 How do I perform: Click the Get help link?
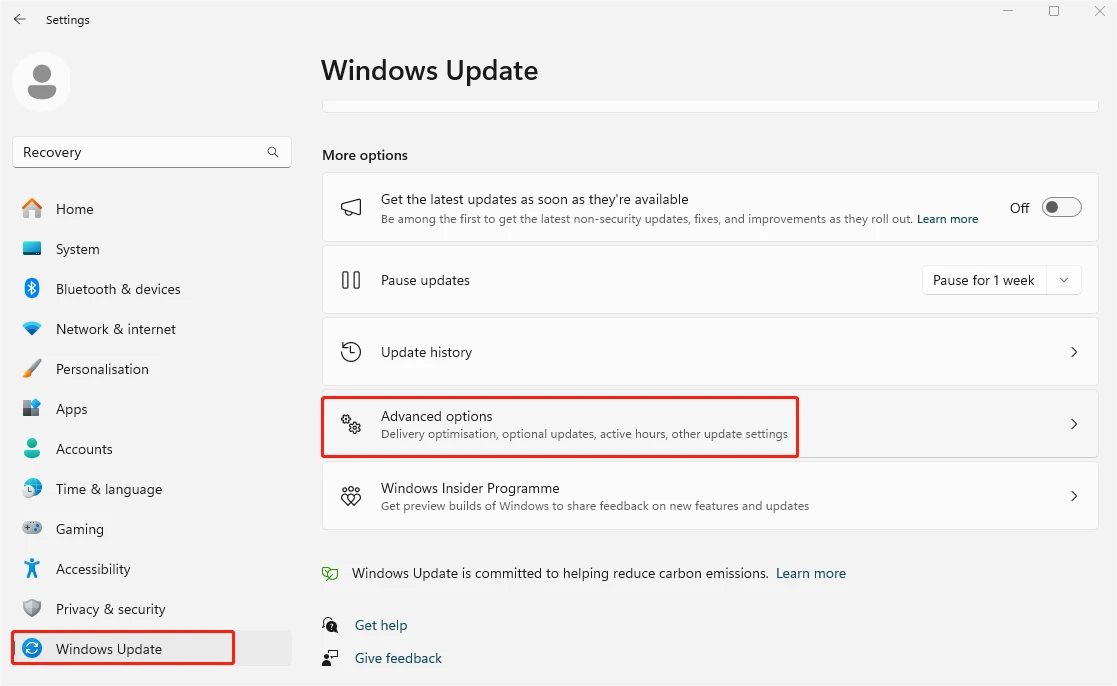pos(381,625)
